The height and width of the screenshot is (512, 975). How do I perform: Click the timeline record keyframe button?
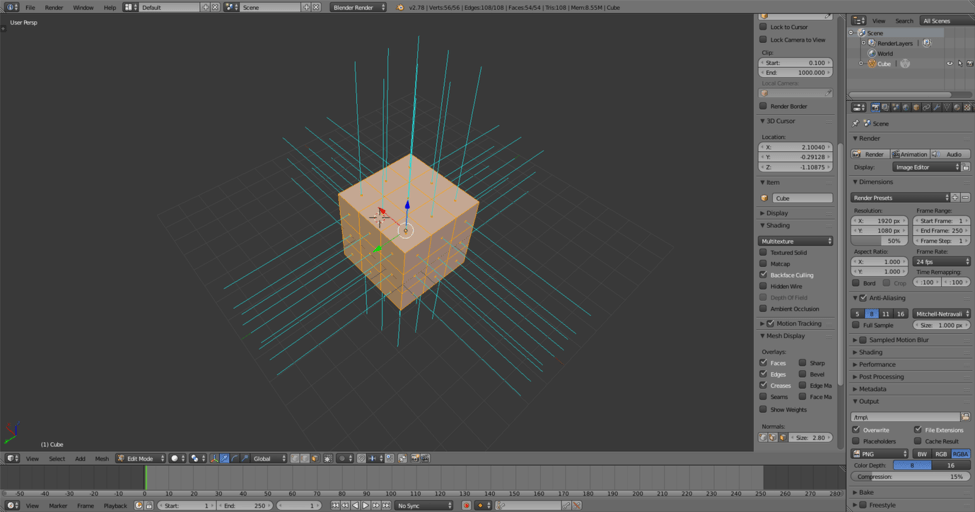click(466, 506)
